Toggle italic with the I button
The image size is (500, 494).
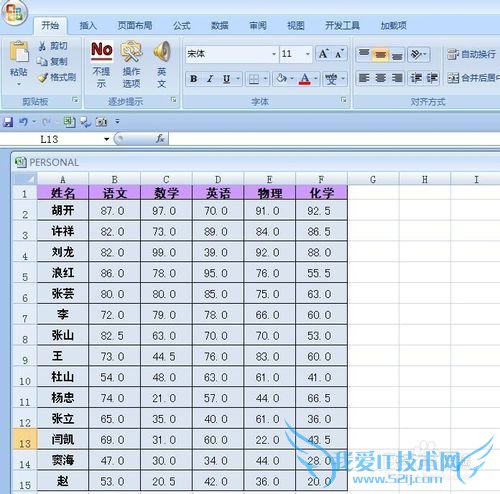pyautogui.click(x=210, y=79)
